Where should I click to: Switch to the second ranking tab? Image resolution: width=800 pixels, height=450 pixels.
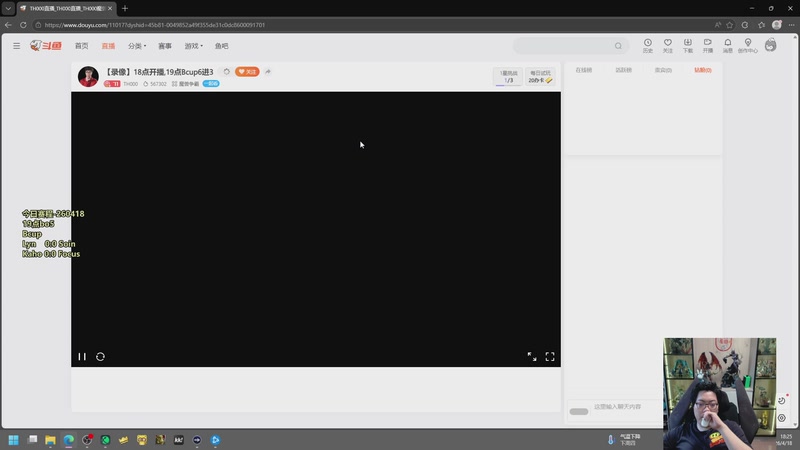623,70
